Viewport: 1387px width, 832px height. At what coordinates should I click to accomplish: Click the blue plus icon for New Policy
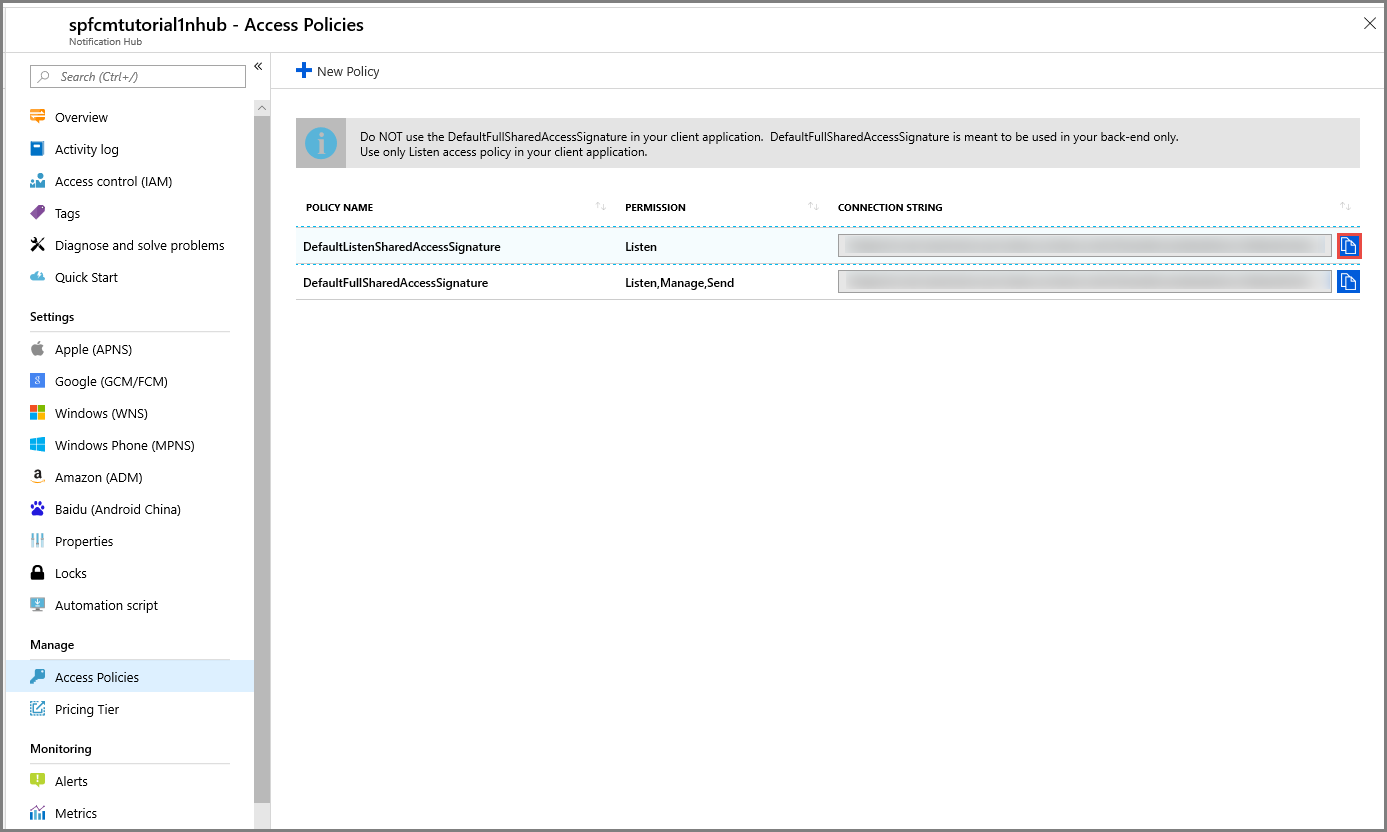tap(304, 71)
